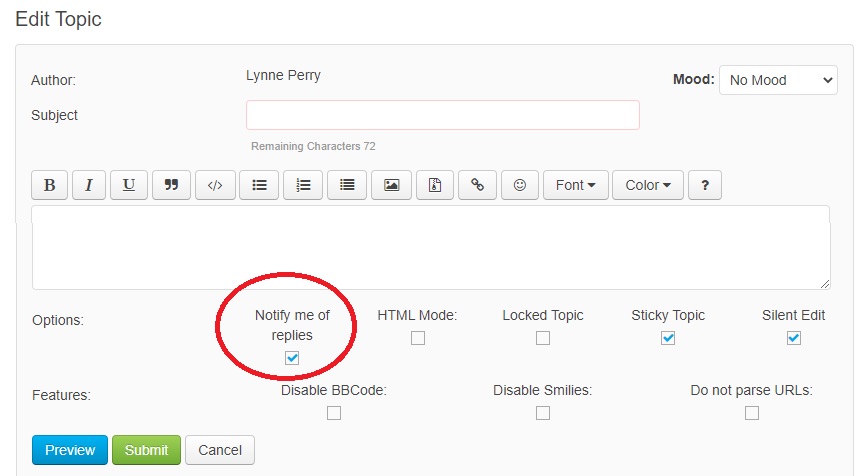Click the blue Preview button

coord(70,450)
